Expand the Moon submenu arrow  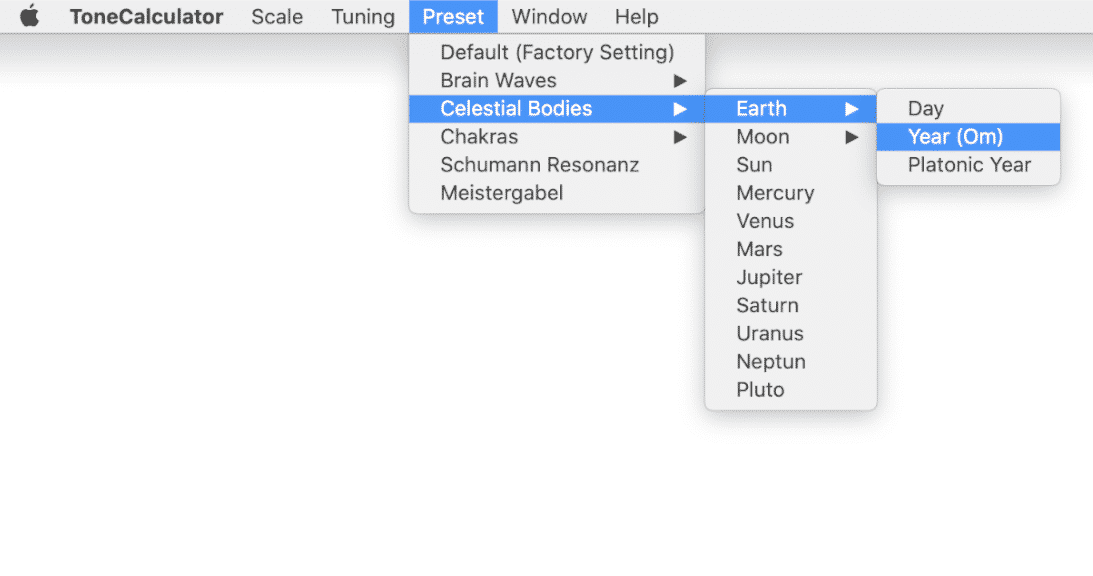[x=851, y=137]
